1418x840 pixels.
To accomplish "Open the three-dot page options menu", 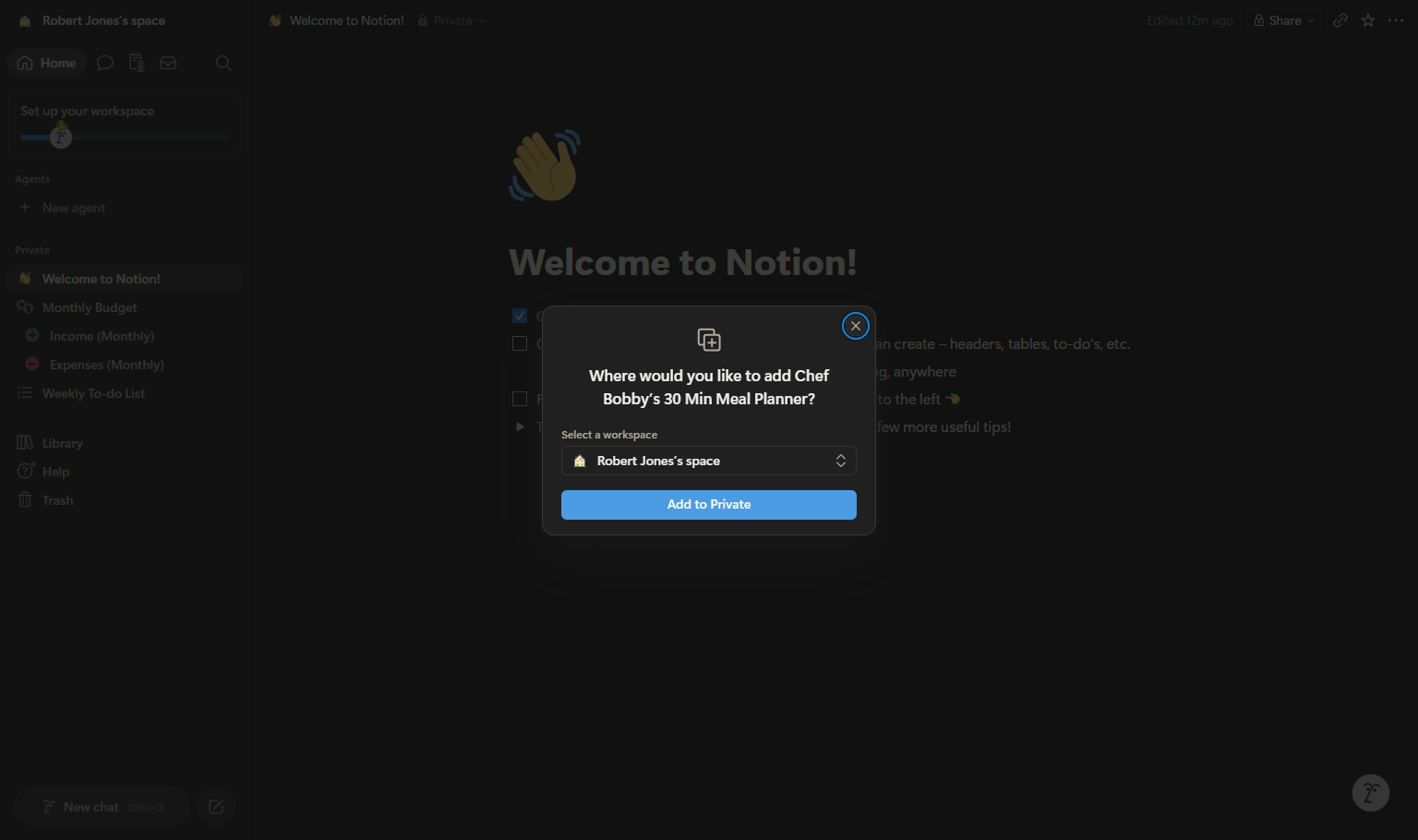I will [1396, 20].
